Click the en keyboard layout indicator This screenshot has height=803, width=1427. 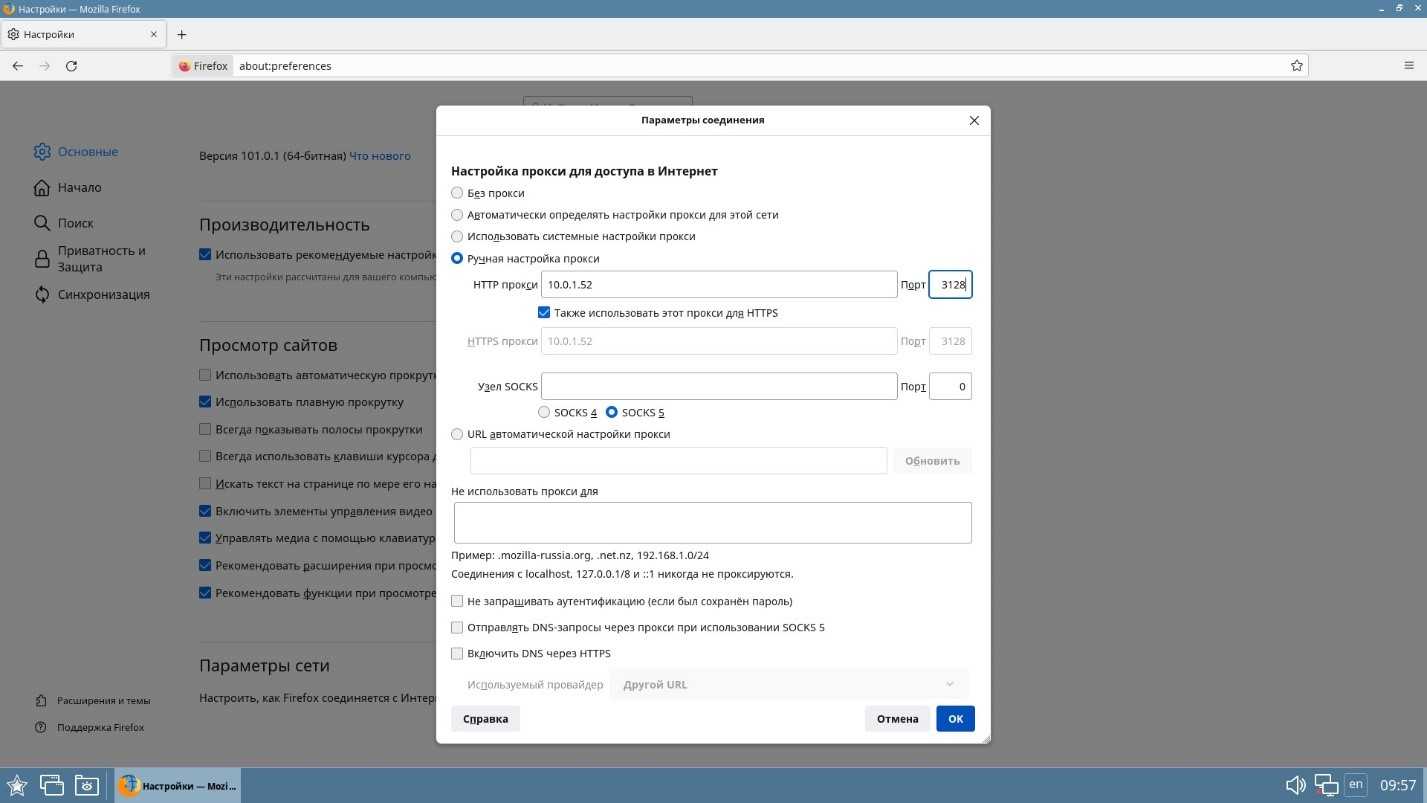1355,785
